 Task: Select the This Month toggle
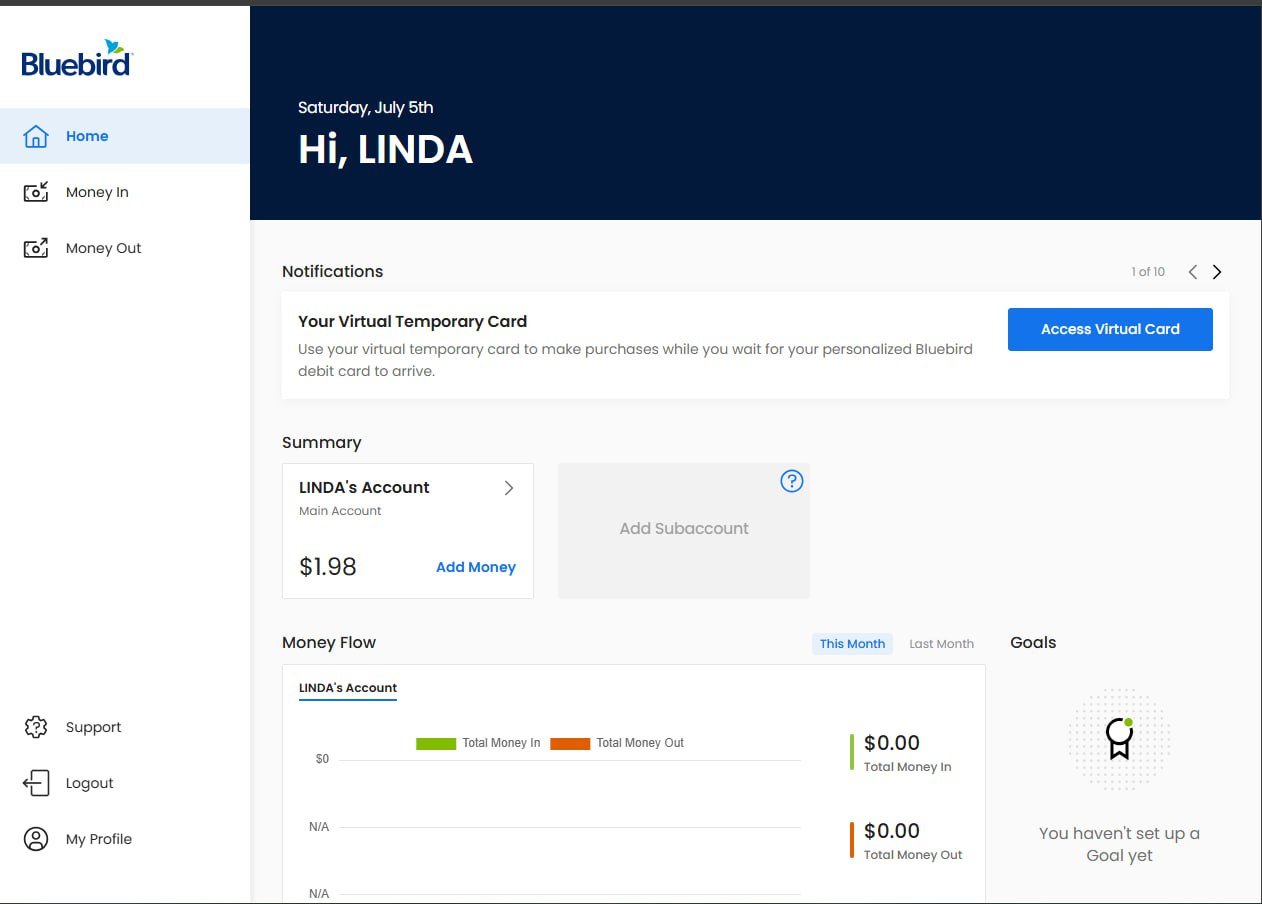click(851, 643)
